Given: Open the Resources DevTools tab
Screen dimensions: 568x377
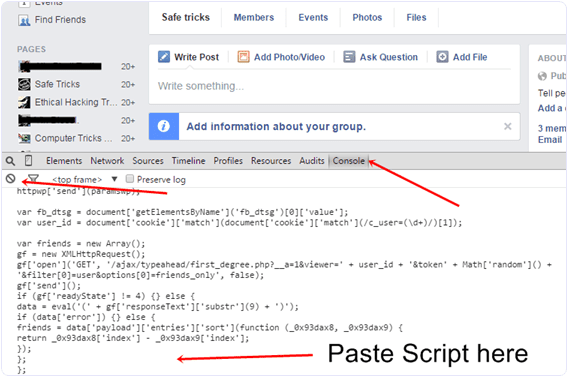Looking at the screenshot, I should (271, 161).
